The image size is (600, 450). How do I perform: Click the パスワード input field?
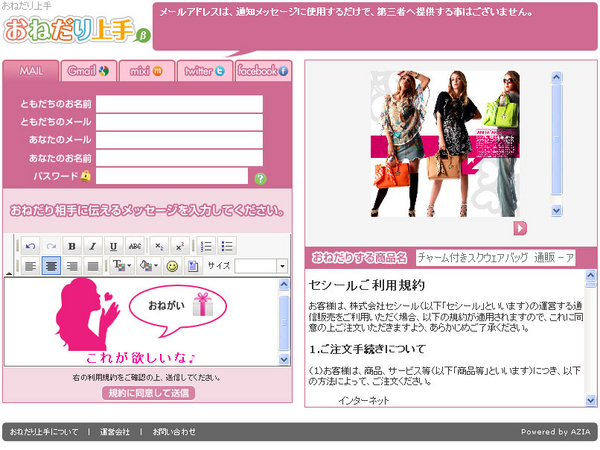(172, 176)
